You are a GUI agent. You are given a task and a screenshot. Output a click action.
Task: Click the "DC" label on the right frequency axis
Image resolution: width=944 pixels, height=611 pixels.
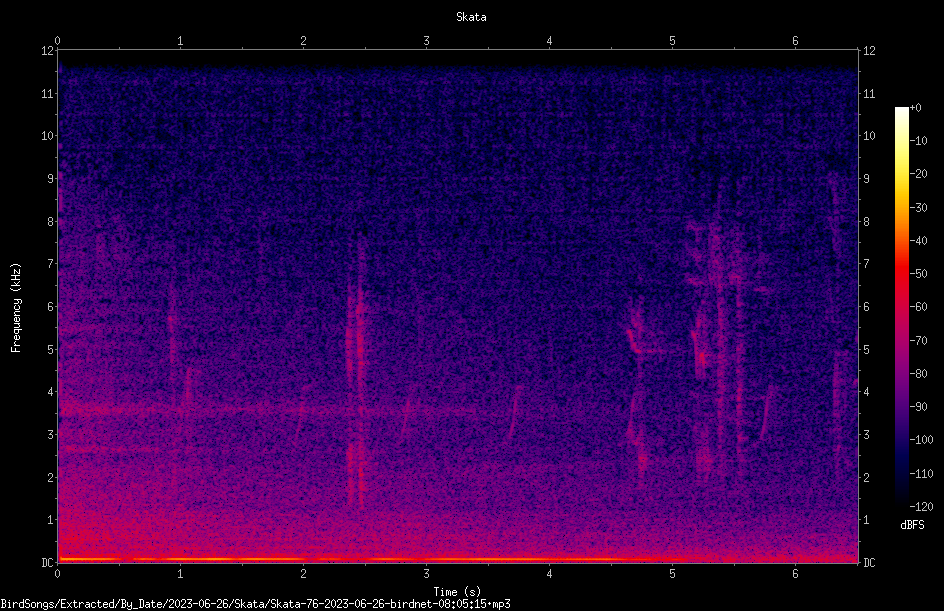click(x=869, y=562)
